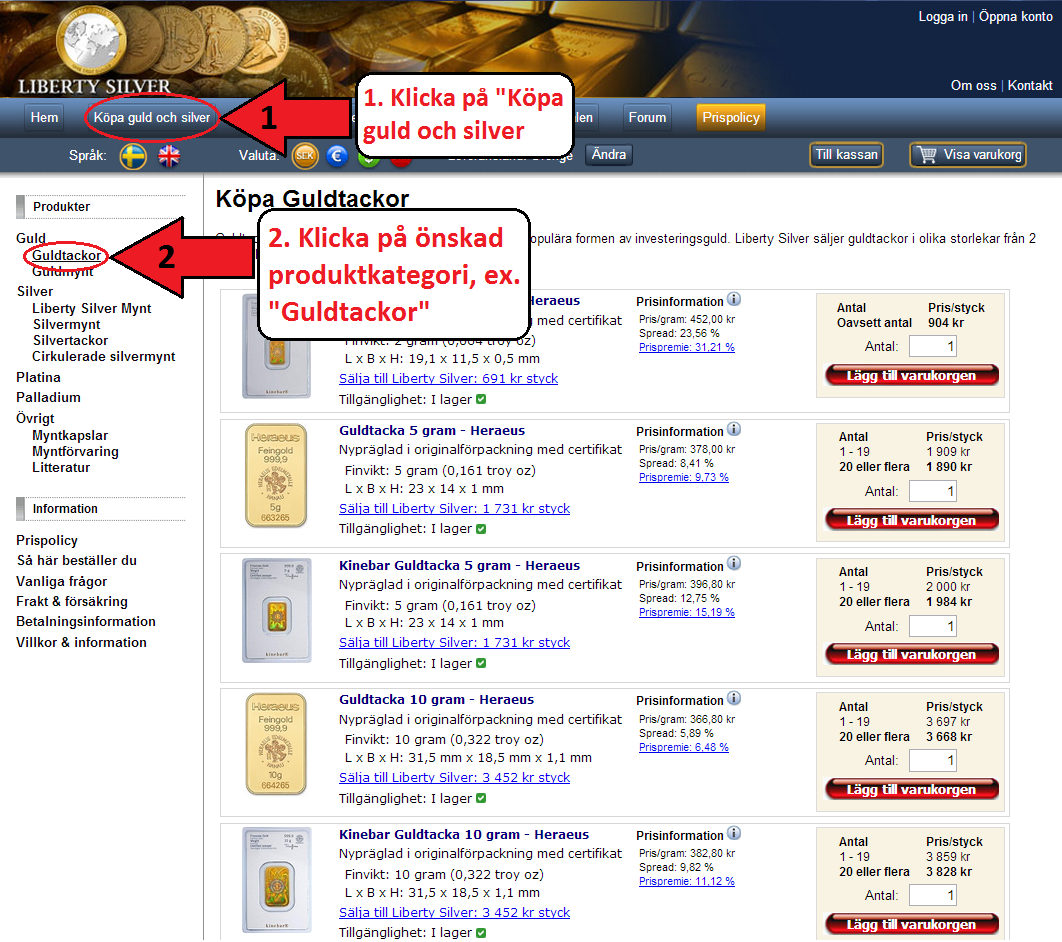Open the Kontakt page

(1029, 85)
